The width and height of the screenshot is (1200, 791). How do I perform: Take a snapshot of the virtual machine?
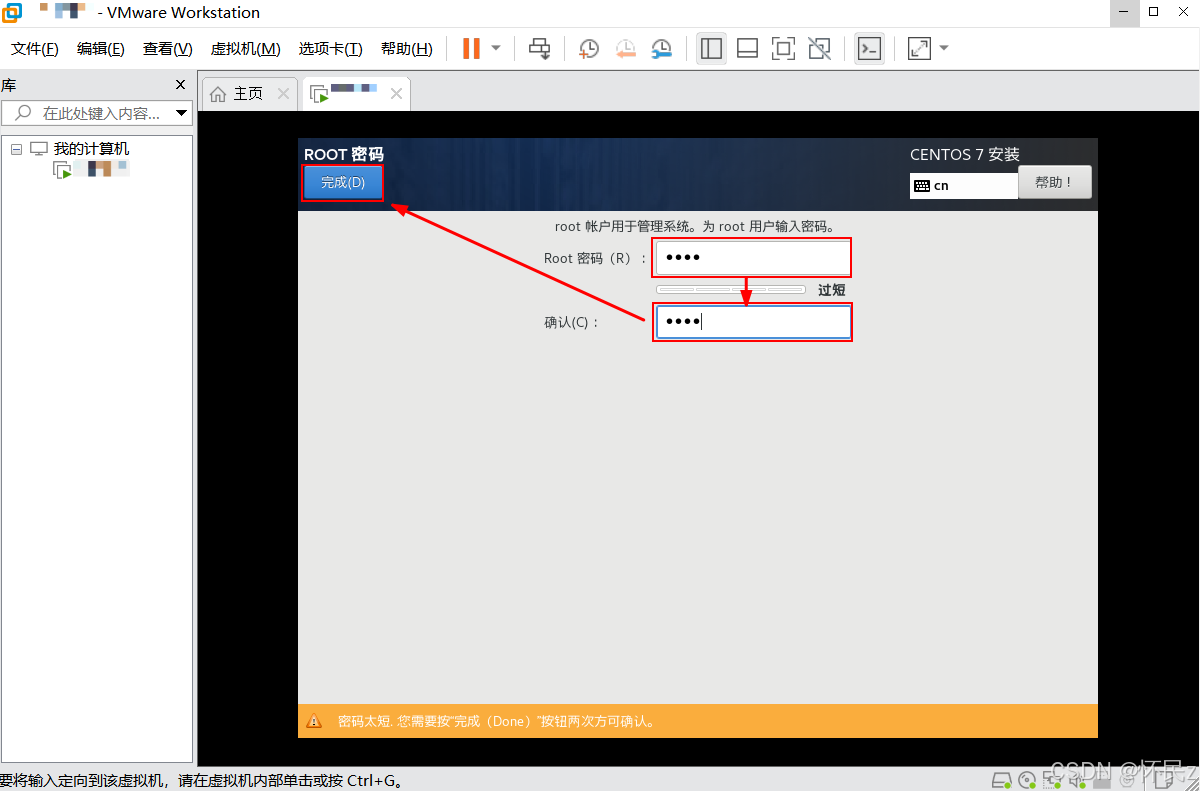pos(589,48)
